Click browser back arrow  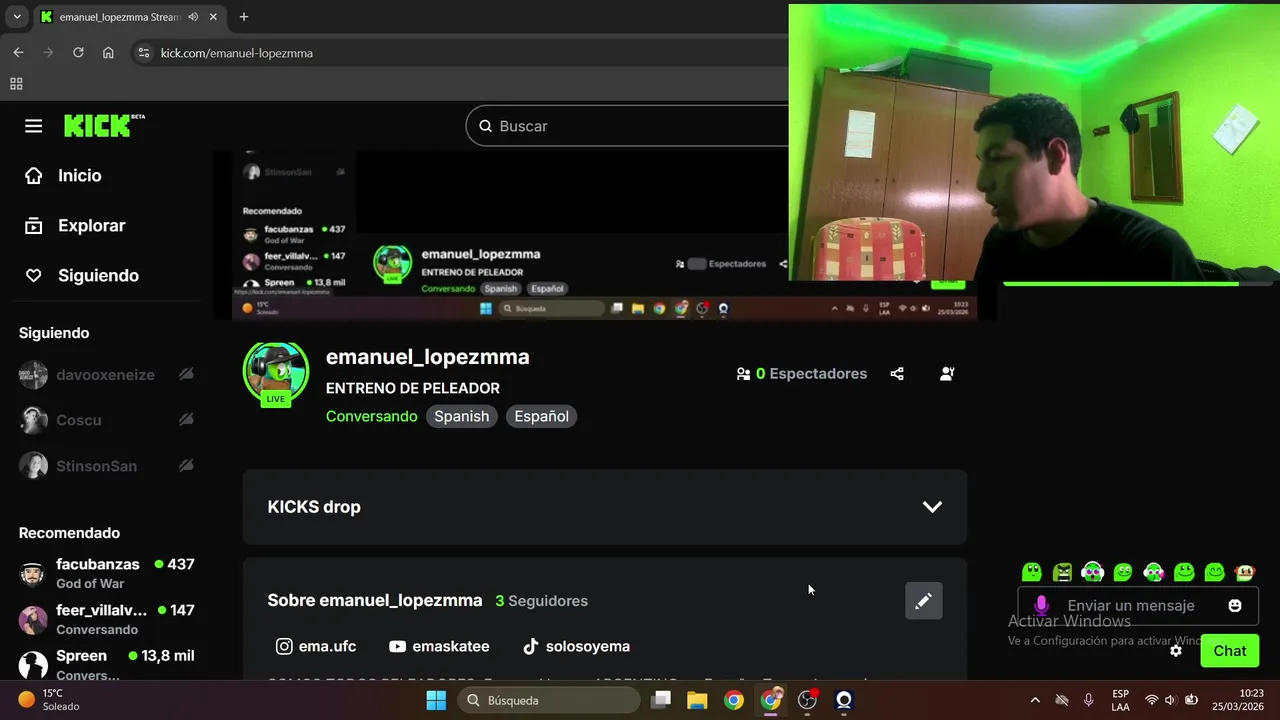(x=18, y=53)
